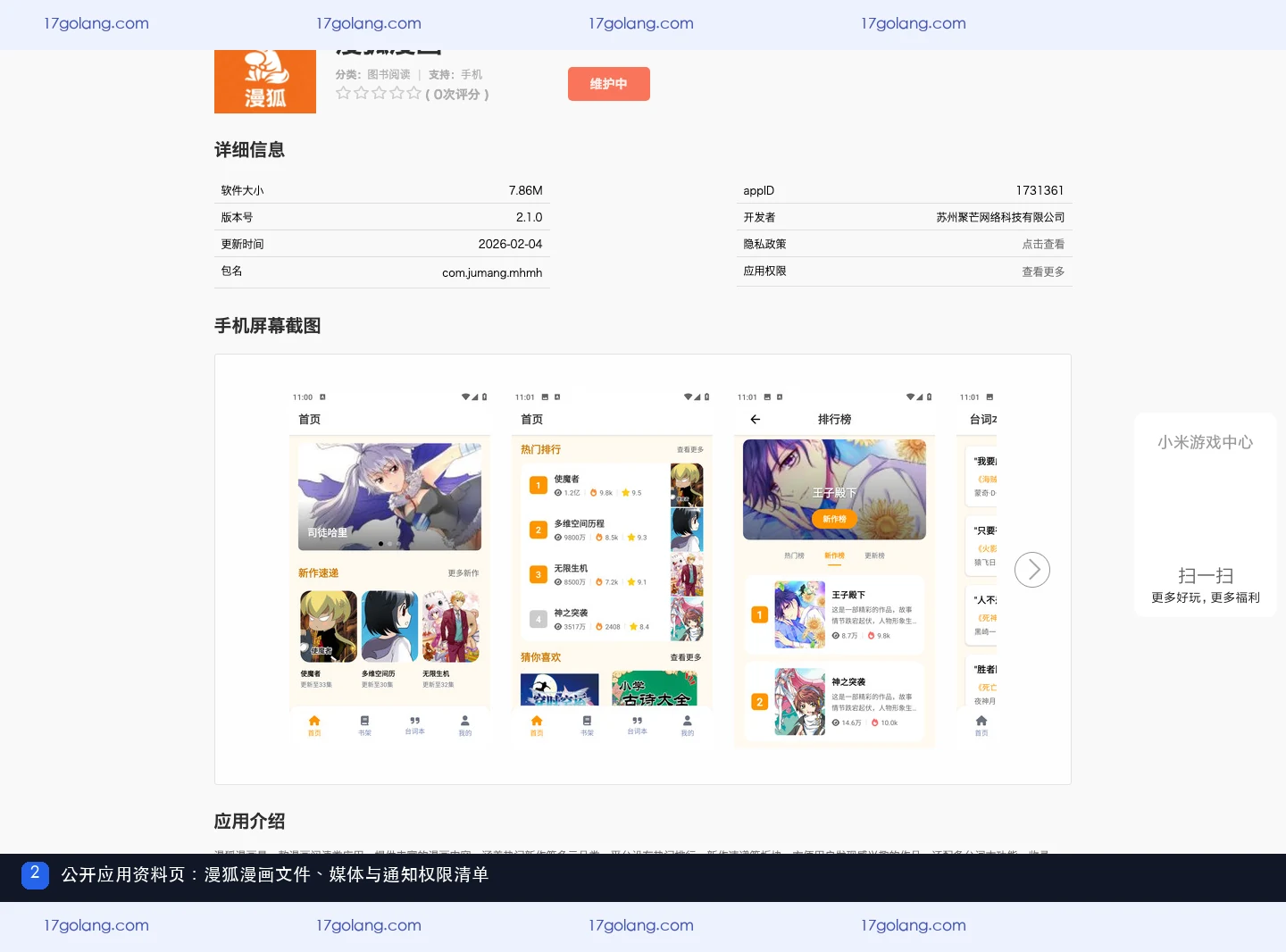Click the appID value 1731361

[x=1040, y=190]
